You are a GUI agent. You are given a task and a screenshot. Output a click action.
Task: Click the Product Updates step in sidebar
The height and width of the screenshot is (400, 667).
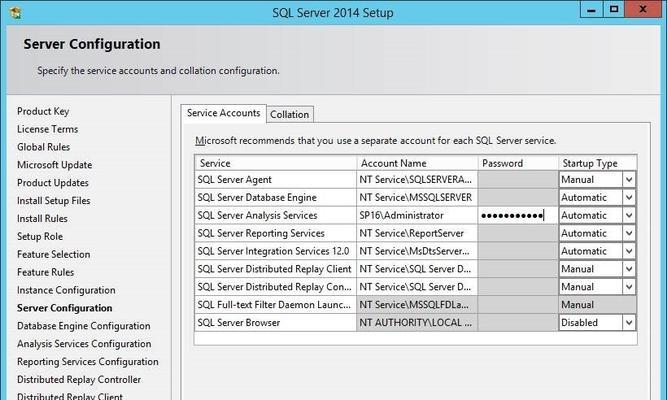[53, 183]
